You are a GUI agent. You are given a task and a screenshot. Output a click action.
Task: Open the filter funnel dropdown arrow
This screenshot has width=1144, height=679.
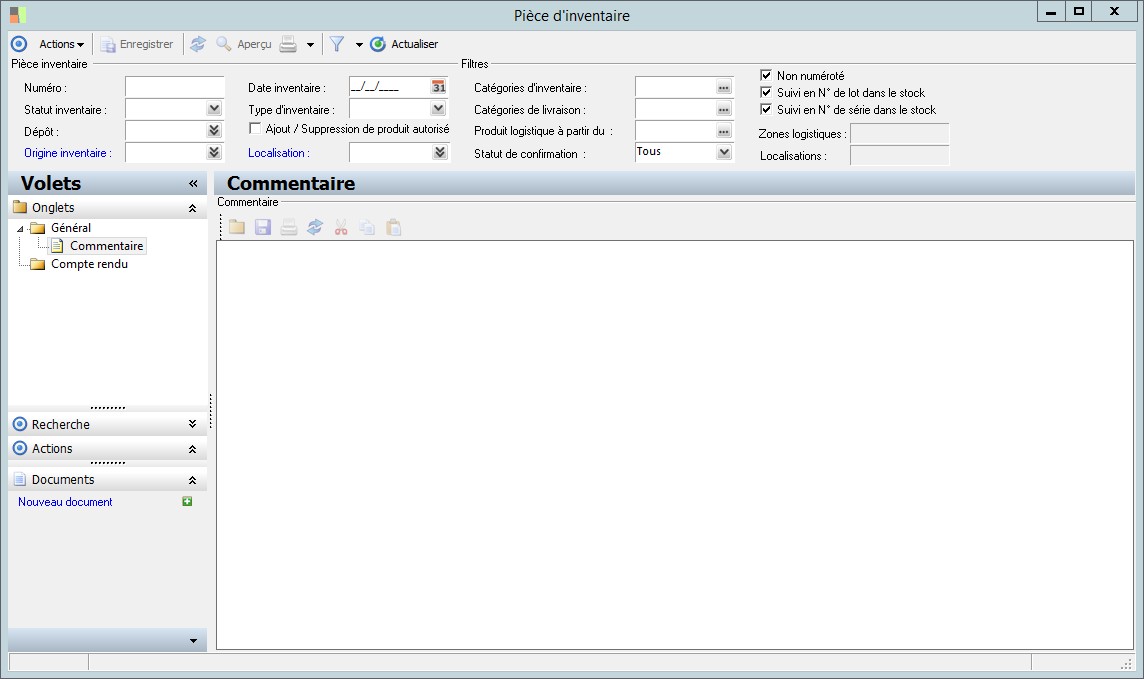[359, 45]
